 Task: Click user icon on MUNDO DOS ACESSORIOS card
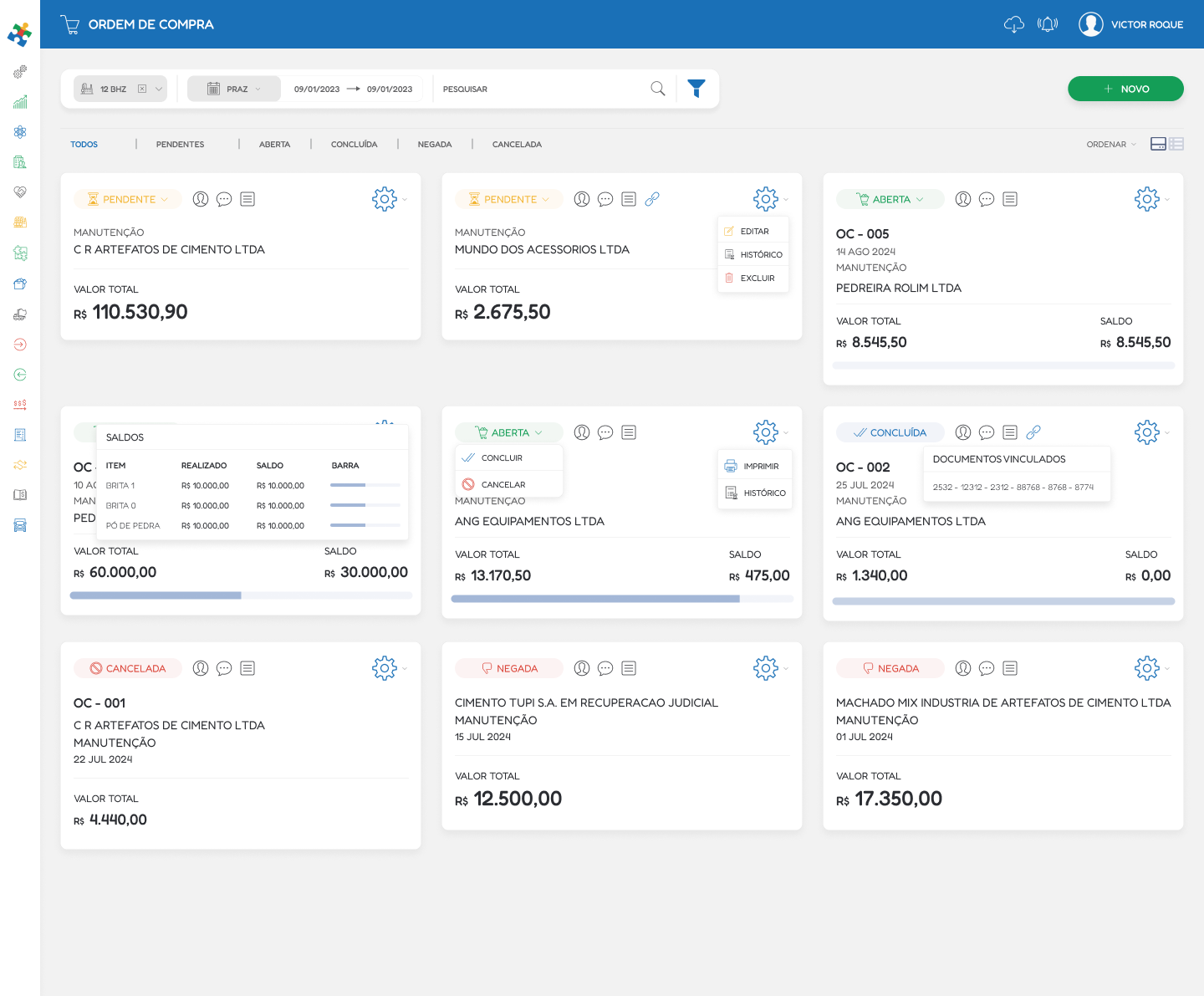[582, 199]
